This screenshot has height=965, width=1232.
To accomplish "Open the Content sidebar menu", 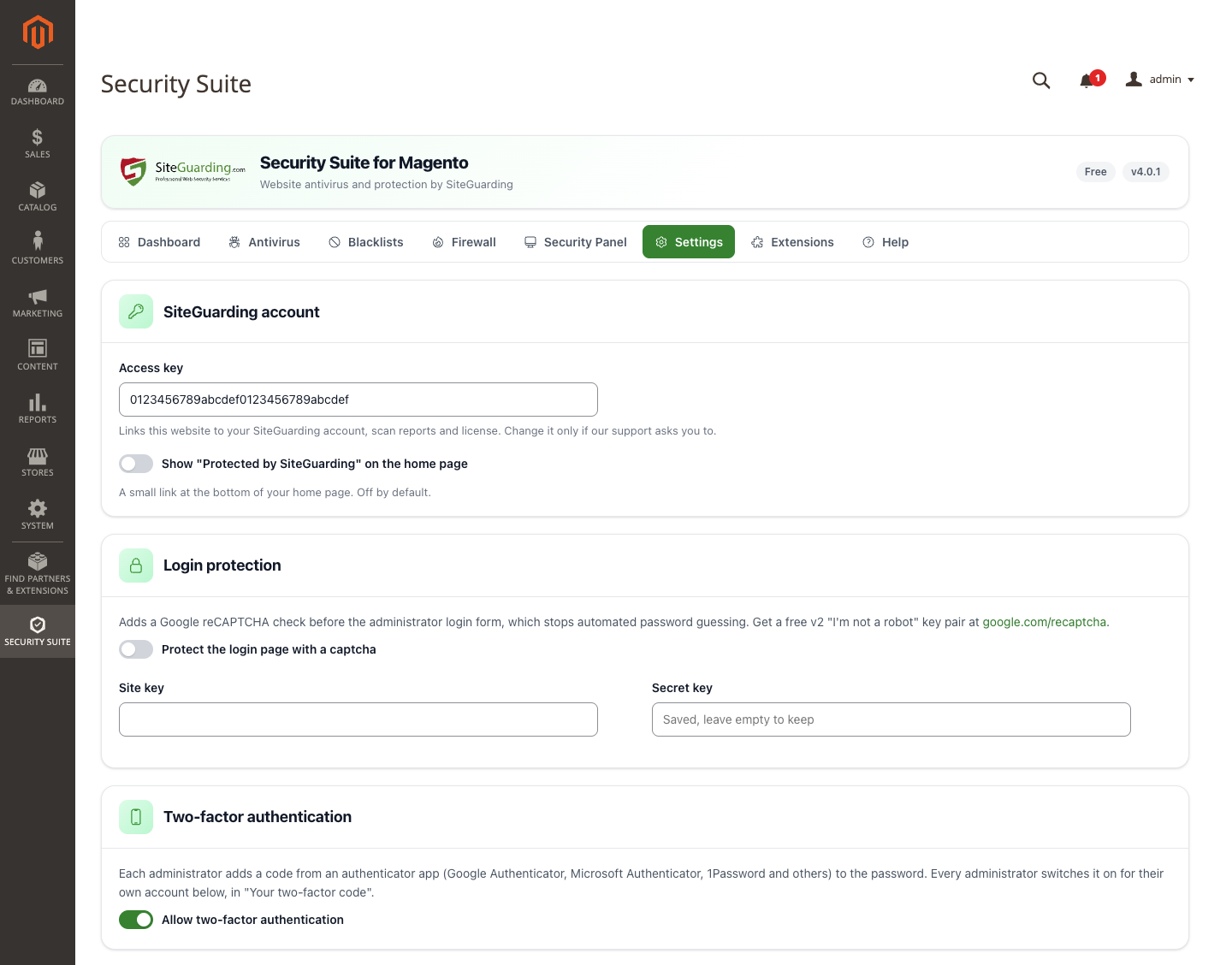I will (38, 356).
